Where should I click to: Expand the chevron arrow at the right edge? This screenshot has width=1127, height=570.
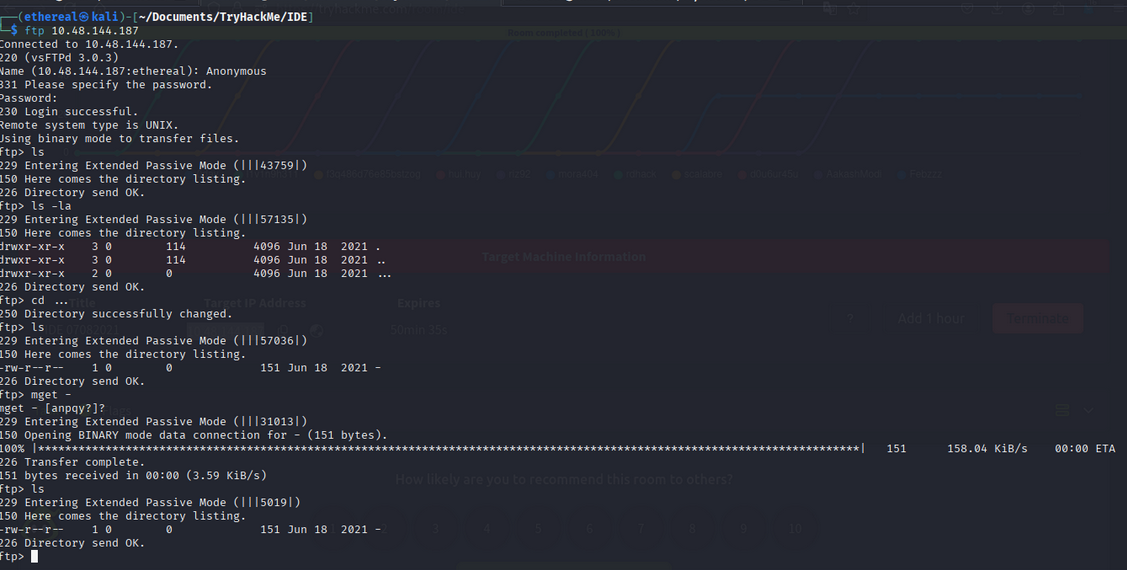coord(1088,410)
